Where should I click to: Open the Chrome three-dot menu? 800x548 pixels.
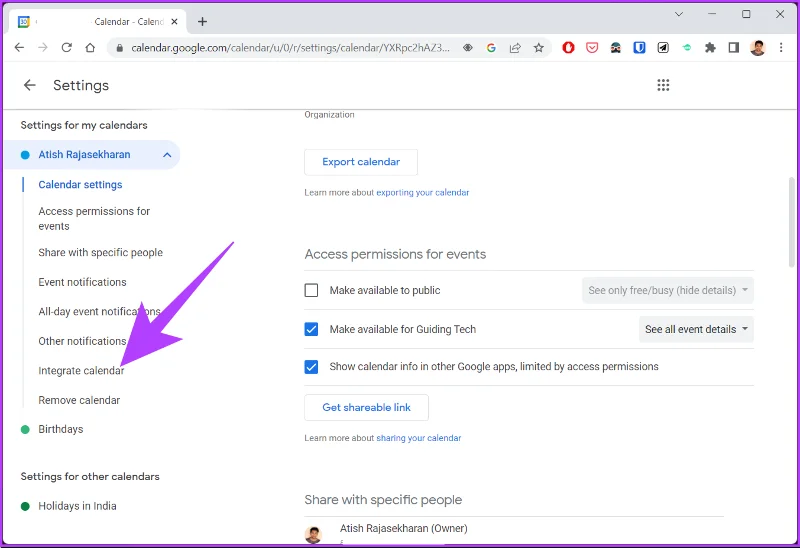pos(781,47)
